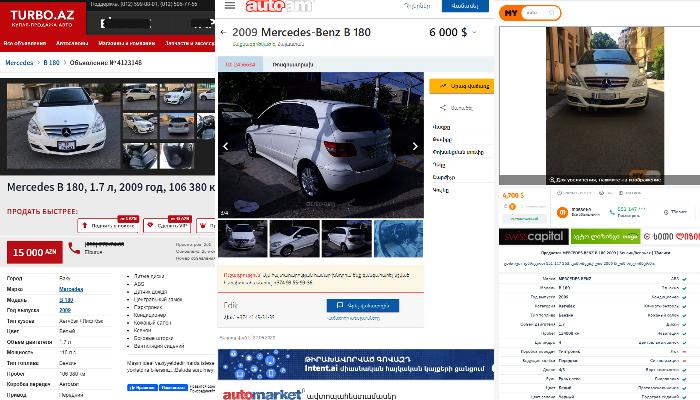Expand the currency dropdown next to 6 000 $
The width and height of the screenshot is (700, 400).
(474, 32)
